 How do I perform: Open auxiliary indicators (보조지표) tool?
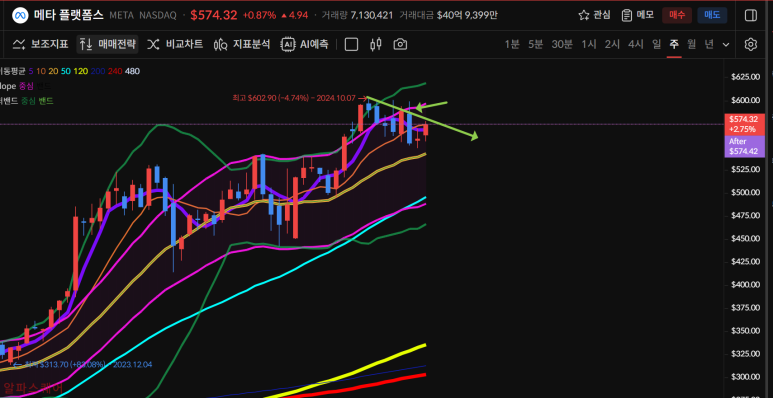point(40,44)
